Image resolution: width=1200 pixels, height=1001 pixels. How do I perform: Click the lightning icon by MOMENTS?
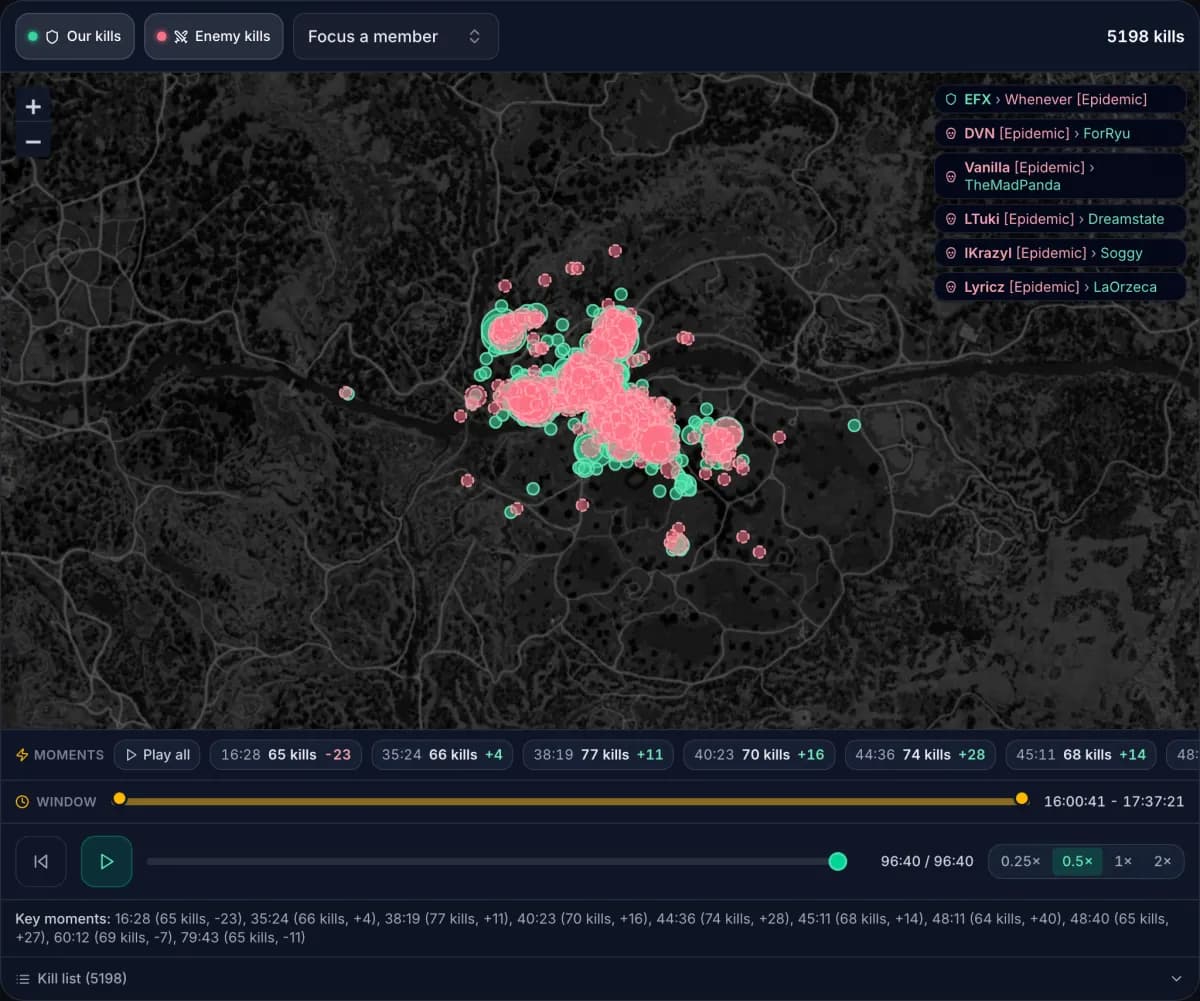(x=22, y=755)
